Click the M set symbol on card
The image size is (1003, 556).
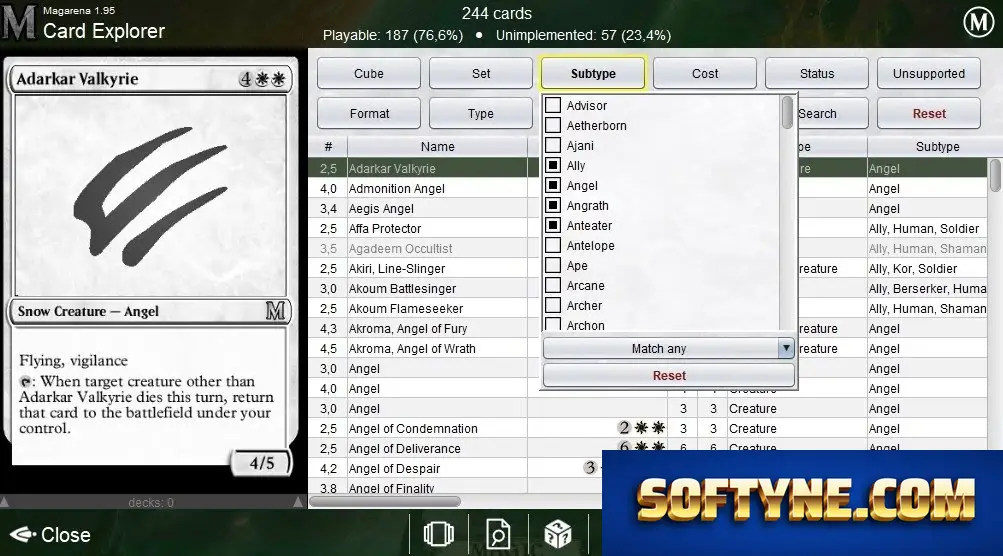[275, 312]
